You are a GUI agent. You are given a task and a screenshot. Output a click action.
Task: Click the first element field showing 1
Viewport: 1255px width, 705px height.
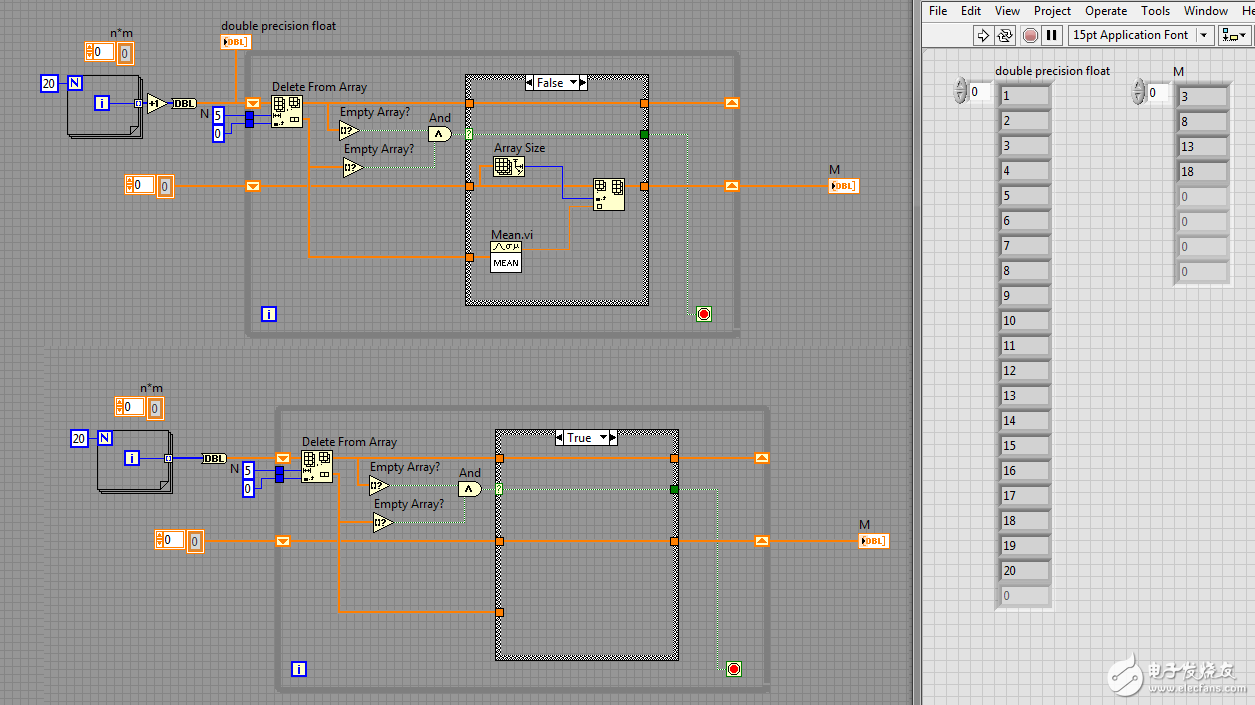coord(1024,96)
